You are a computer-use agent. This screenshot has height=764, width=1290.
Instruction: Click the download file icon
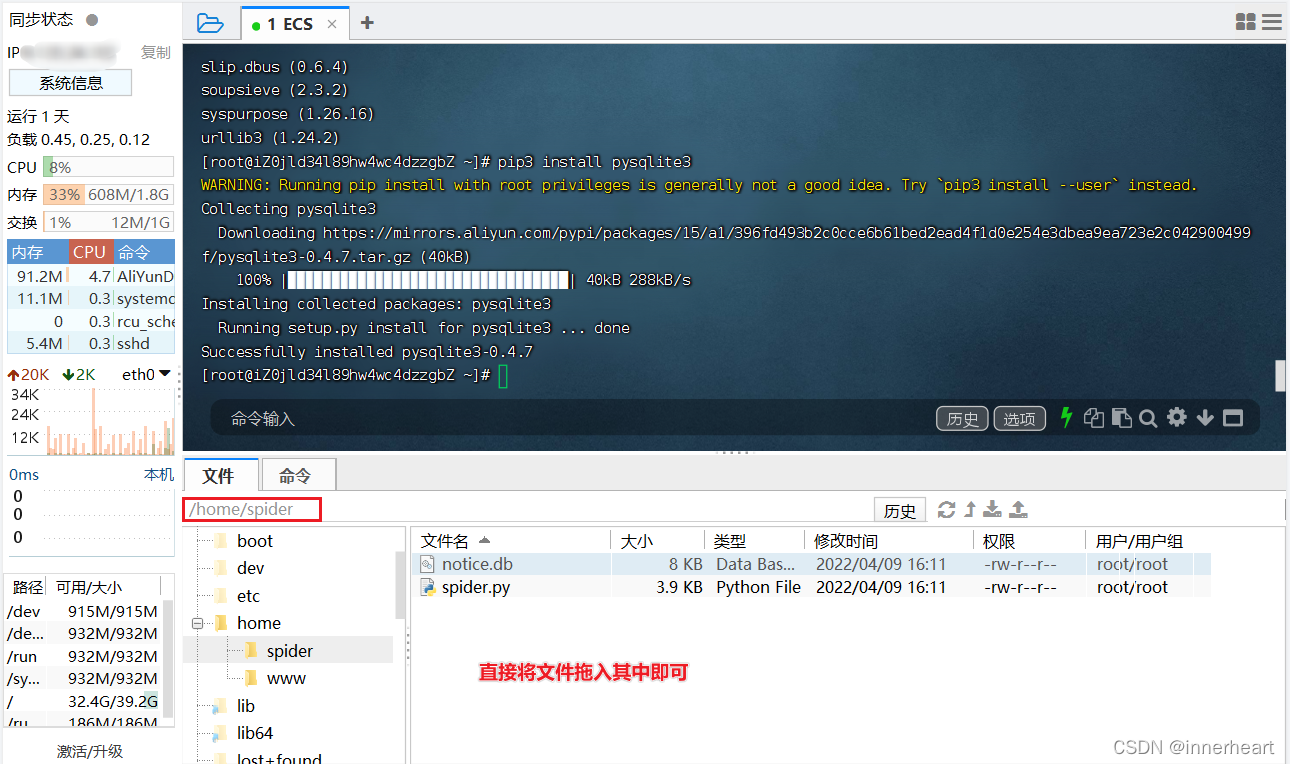point(992,510)
